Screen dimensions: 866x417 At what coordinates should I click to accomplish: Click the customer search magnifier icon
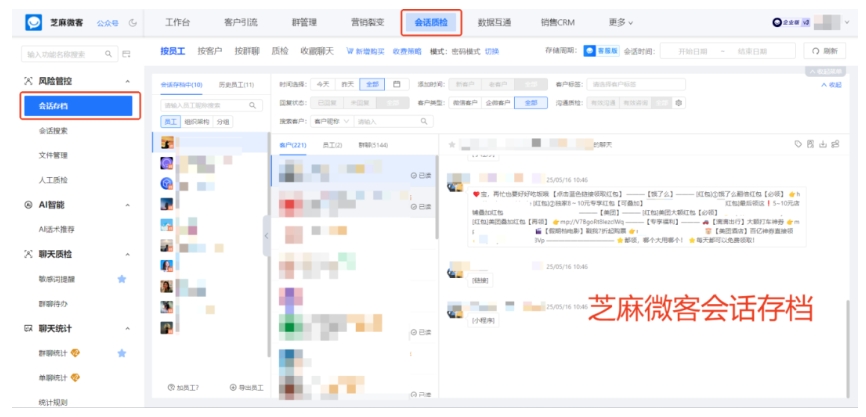[424, 121]
